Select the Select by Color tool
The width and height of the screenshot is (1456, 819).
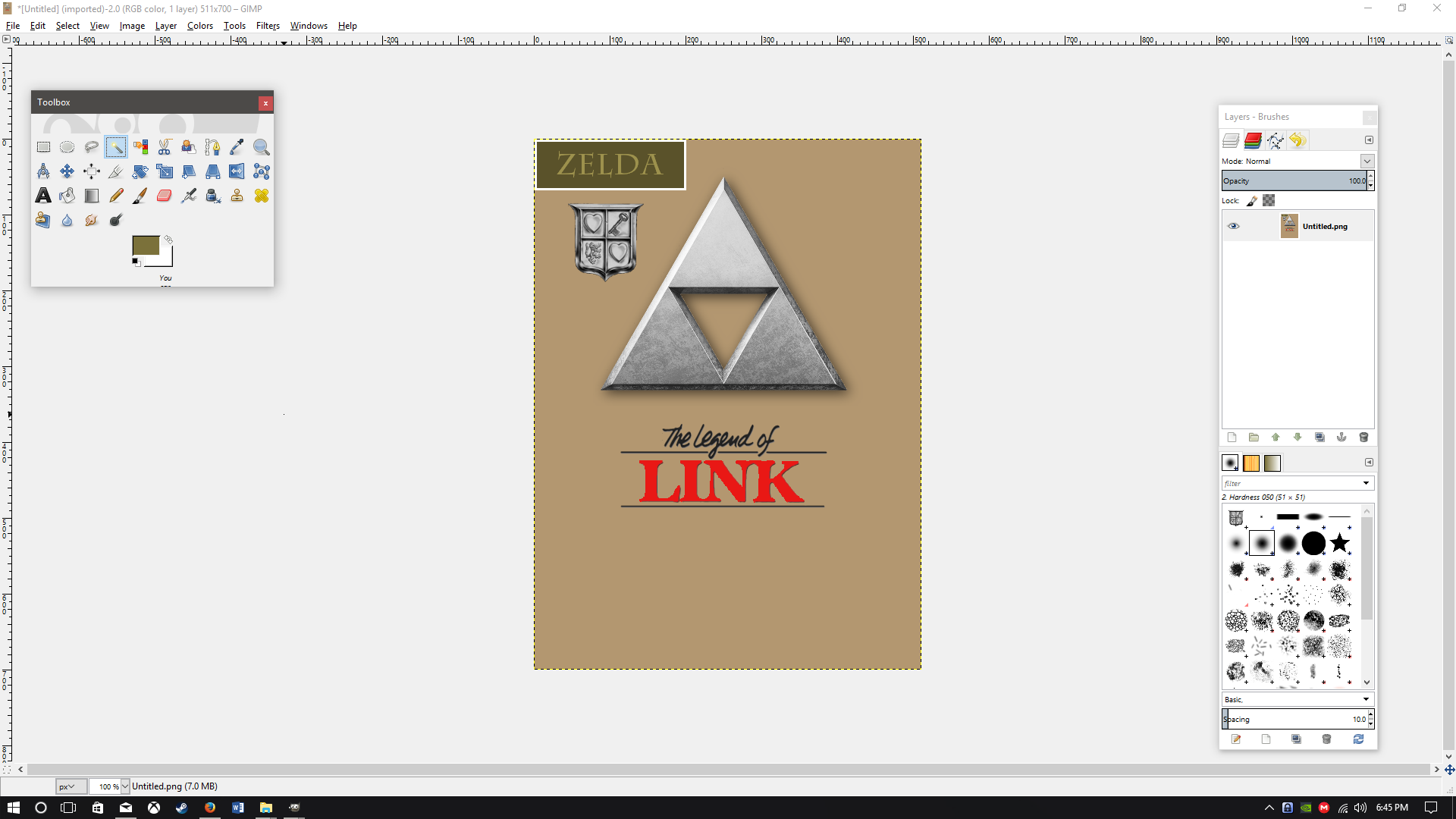140,147
